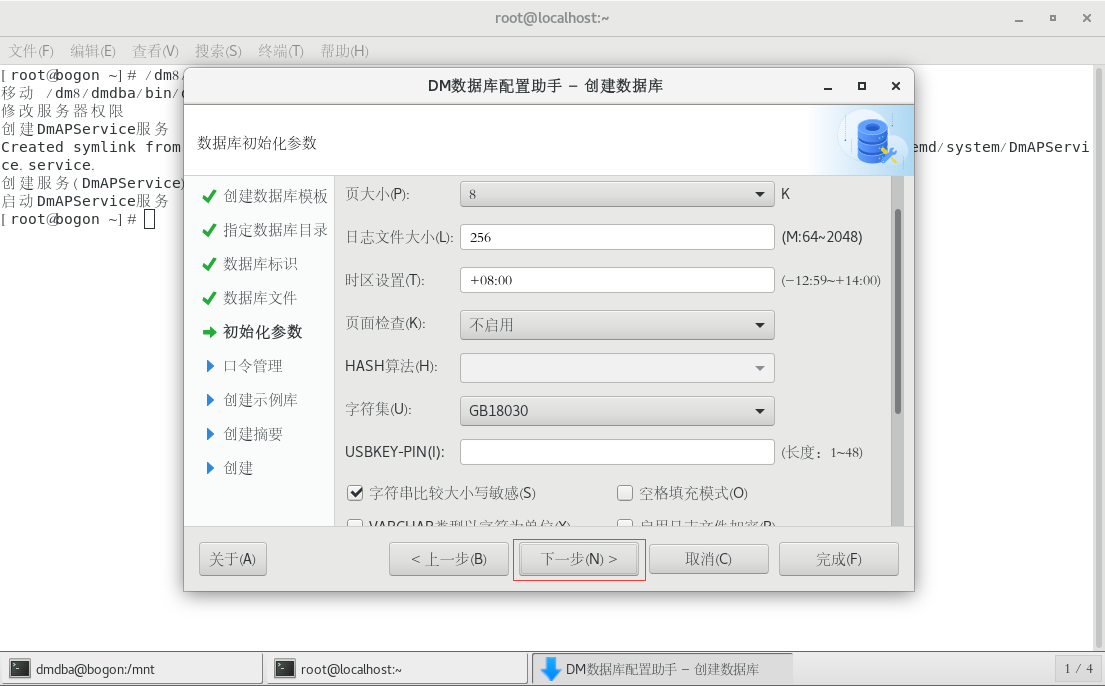
Task: Click terminal icon of dmdba@bogon:/mnt taskbar entry
Action: click(20, 668)
